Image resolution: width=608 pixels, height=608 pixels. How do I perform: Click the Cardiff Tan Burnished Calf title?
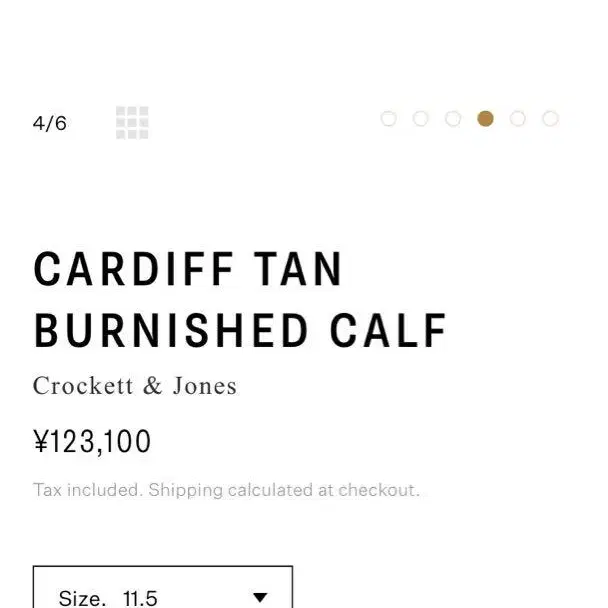point(240,300)
